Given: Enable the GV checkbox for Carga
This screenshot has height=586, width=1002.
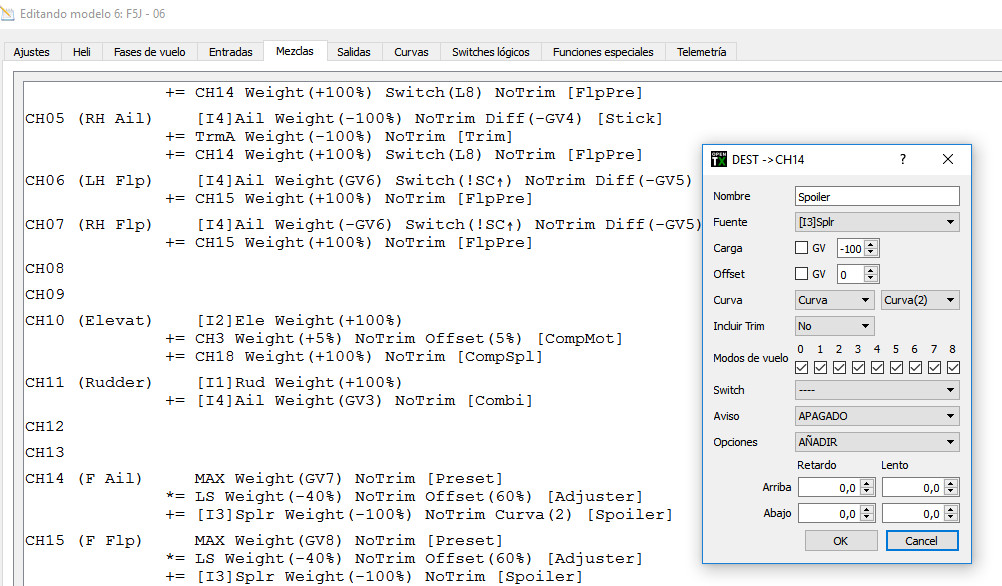Looking at the screenshot, I should coord(802,248).
